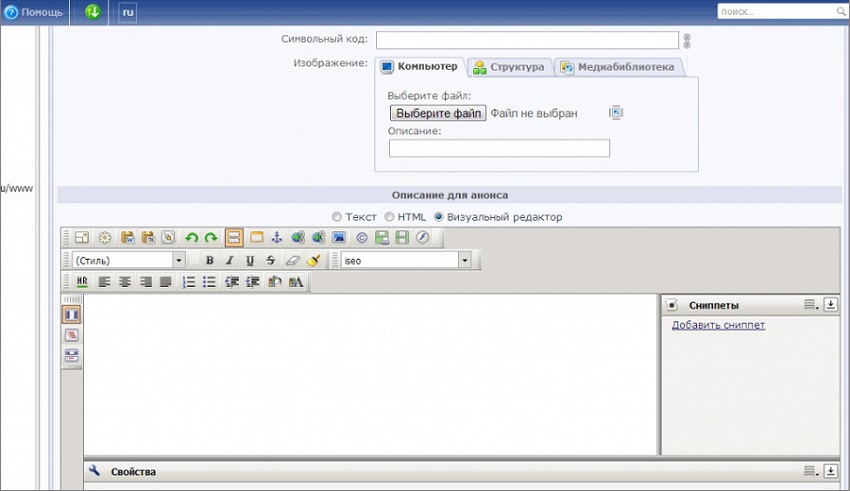
Task: Insert an image via the picture icon
Action: pyautogui.click(x=339, y=237)
